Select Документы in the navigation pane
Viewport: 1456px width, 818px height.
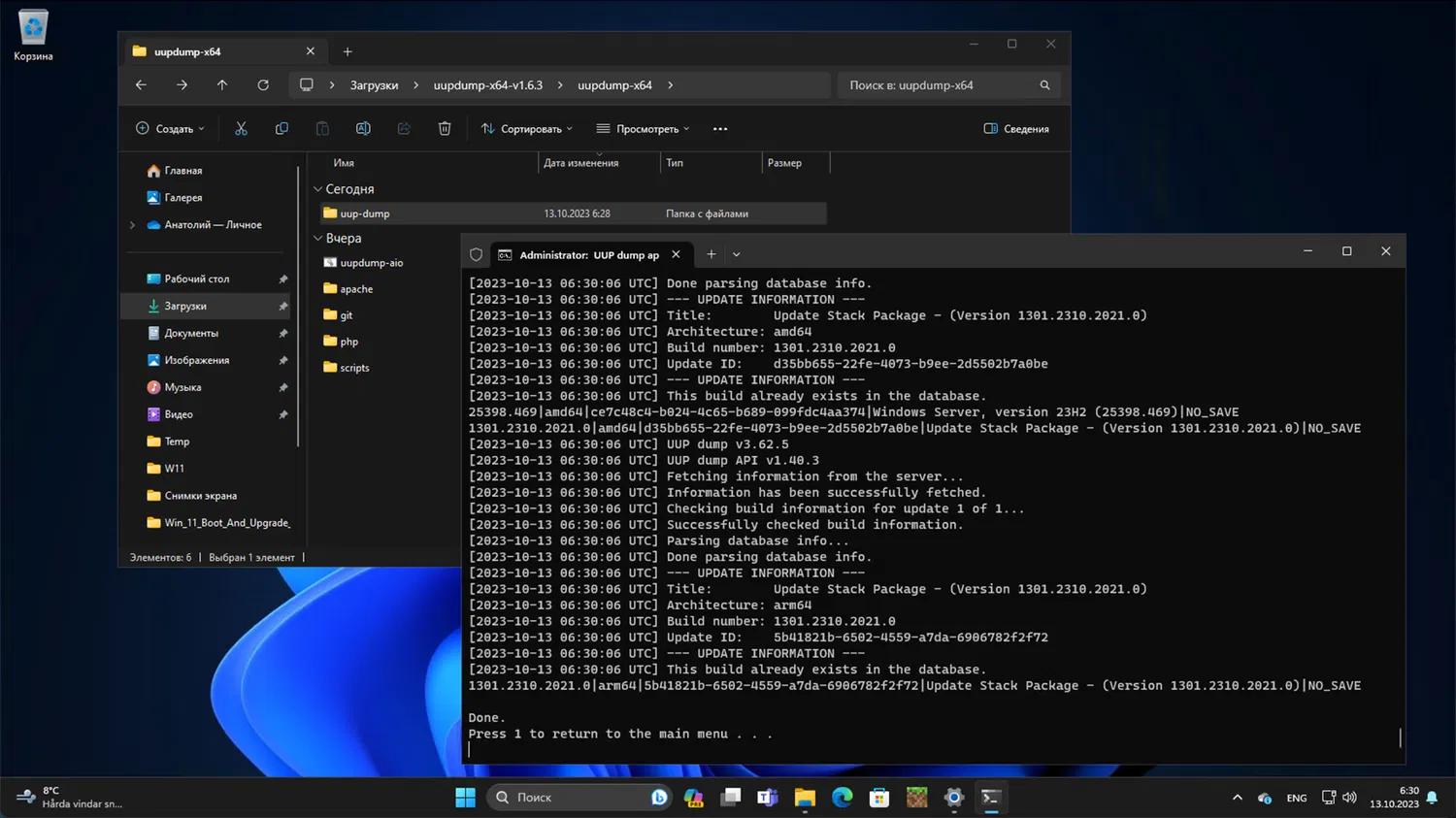tap(191, 333)
